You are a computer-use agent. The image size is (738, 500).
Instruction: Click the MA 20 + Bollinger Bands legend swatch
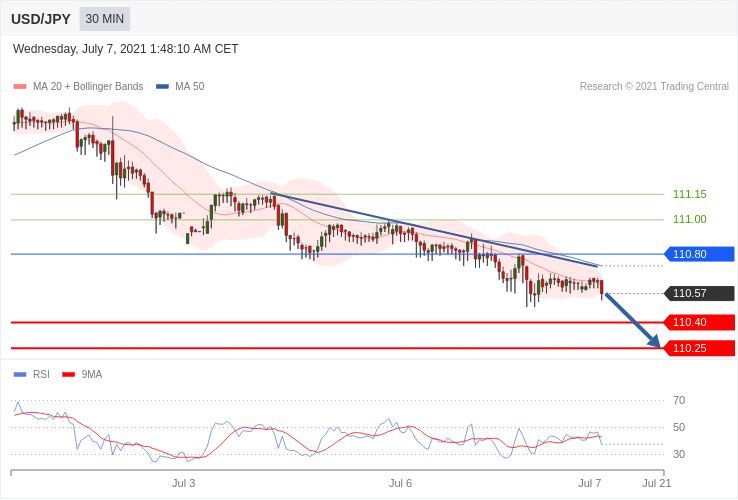tap(20, 87)
